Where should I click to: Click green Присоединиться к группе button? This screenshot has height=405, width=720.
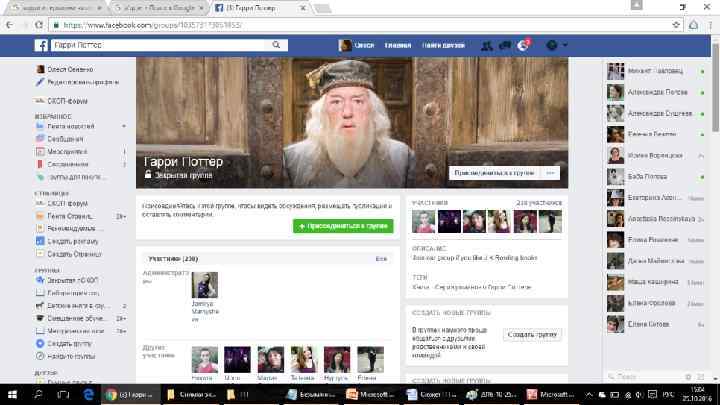(343, 226)
